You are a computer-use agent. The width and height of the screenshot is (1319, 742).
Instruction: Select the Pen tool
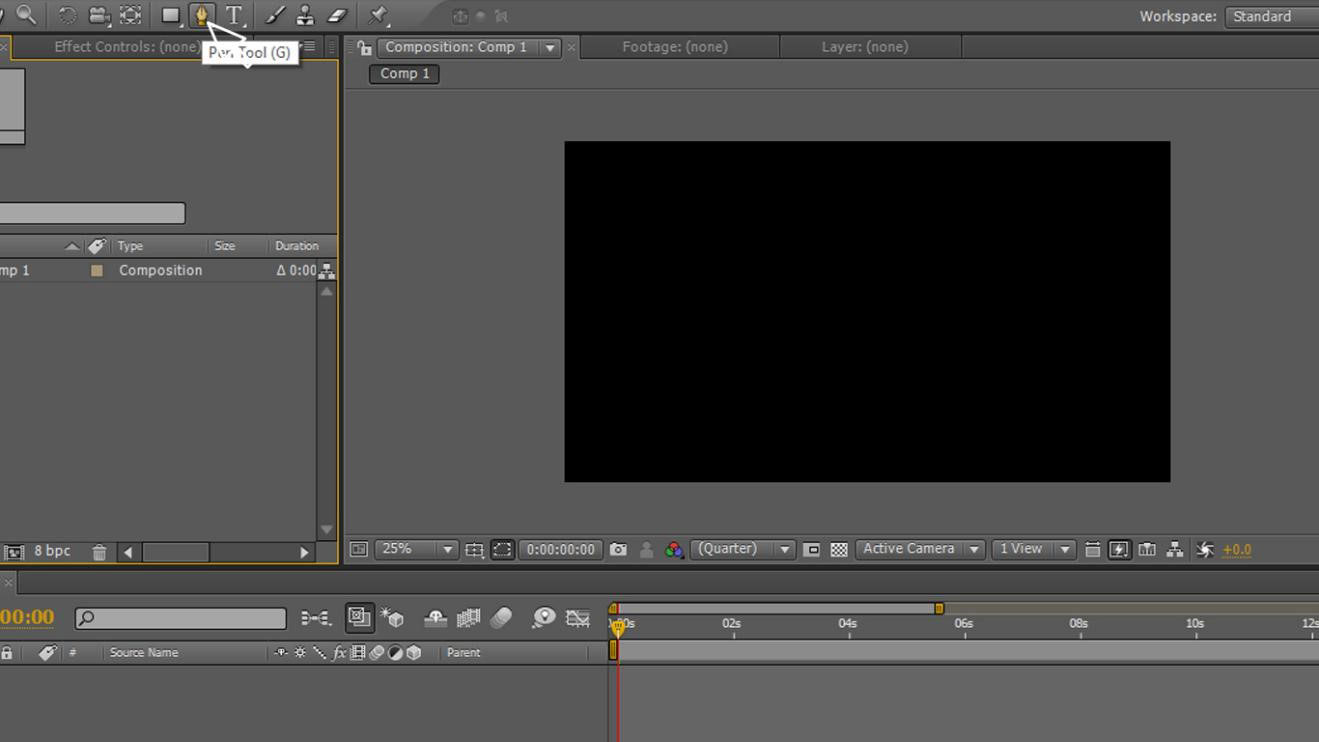tap(200, 15)
